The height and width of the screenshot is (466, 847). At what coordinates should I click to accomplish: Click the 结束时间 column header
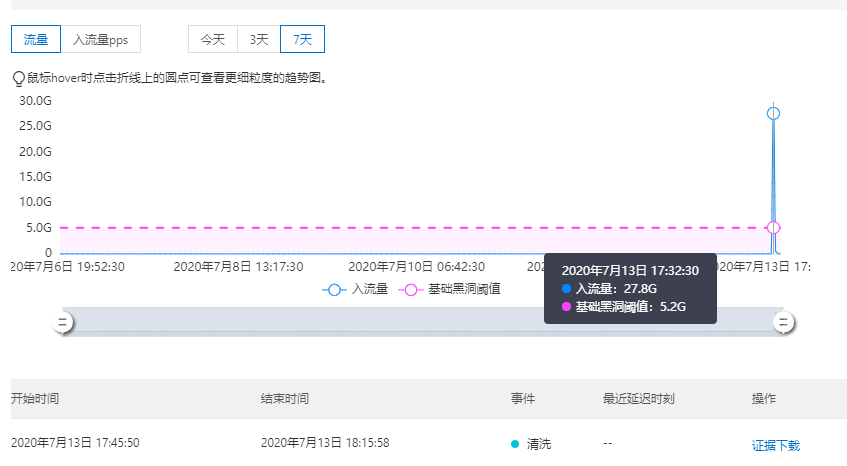(285, 399)
